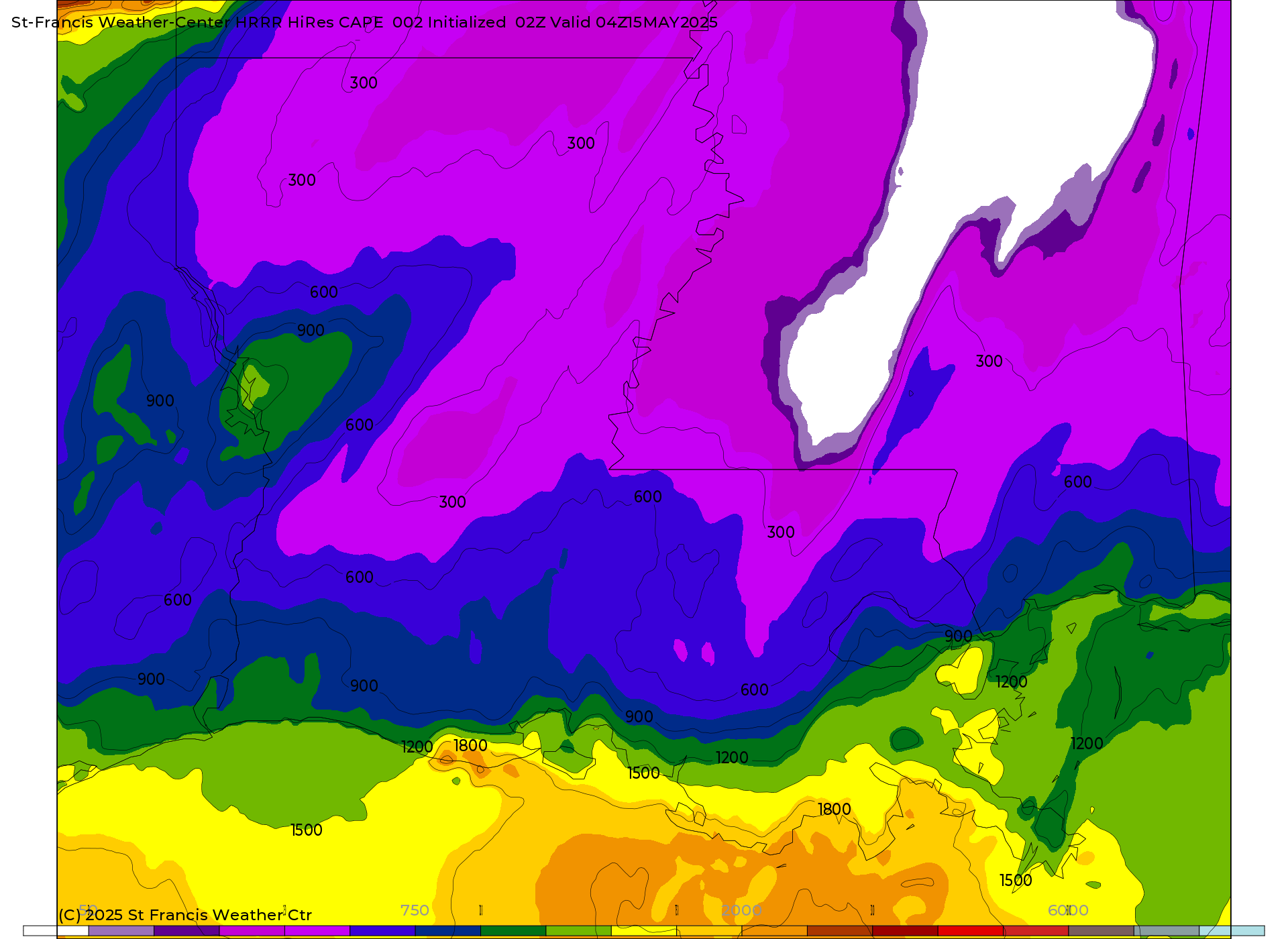
Task: Click the light lavender purple legend swatch
Action: pos(121,930)
